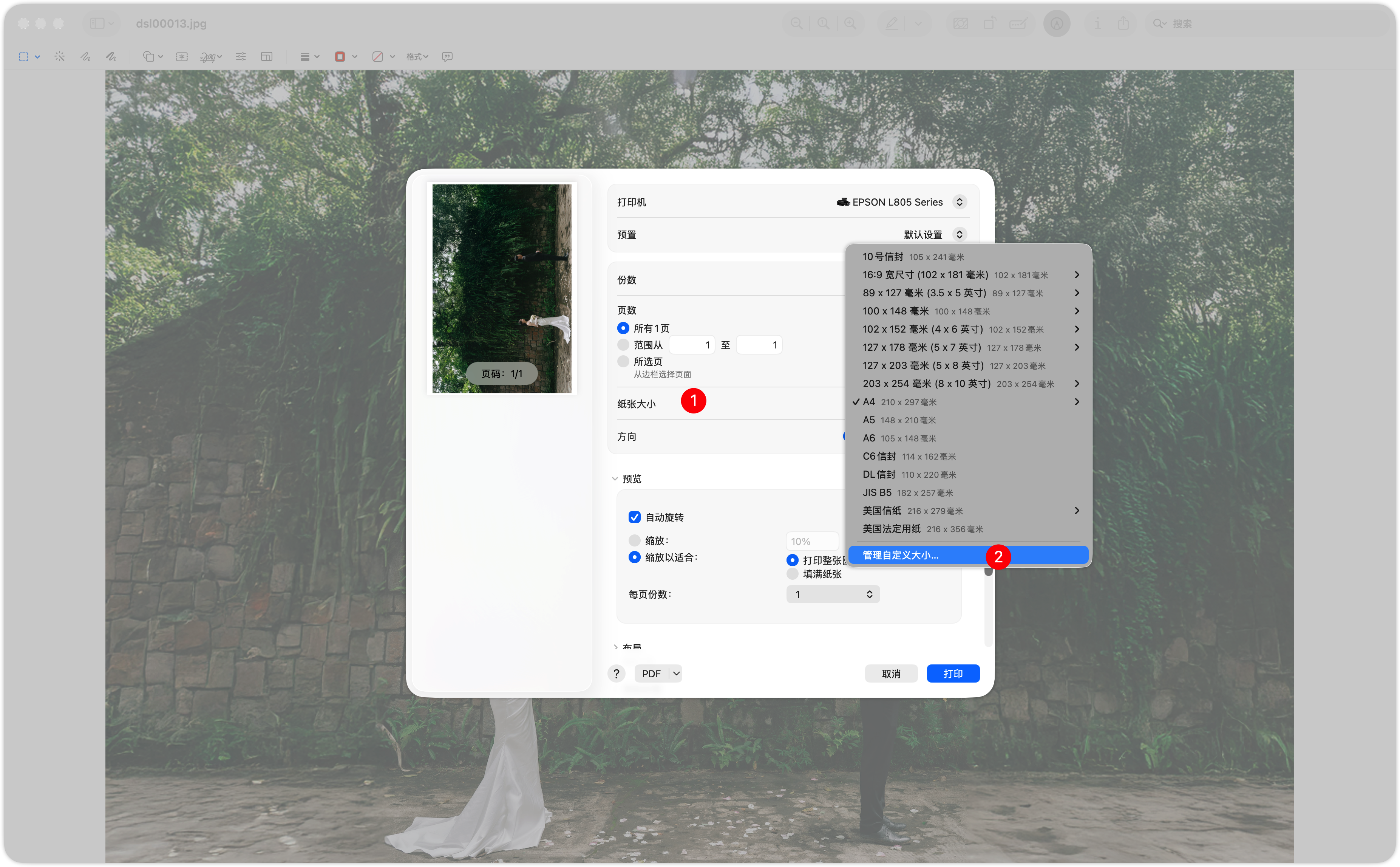The height and width of the screenshot is (867, 1400).
Task: Click the help question mark button
Action: coord(616,674)
